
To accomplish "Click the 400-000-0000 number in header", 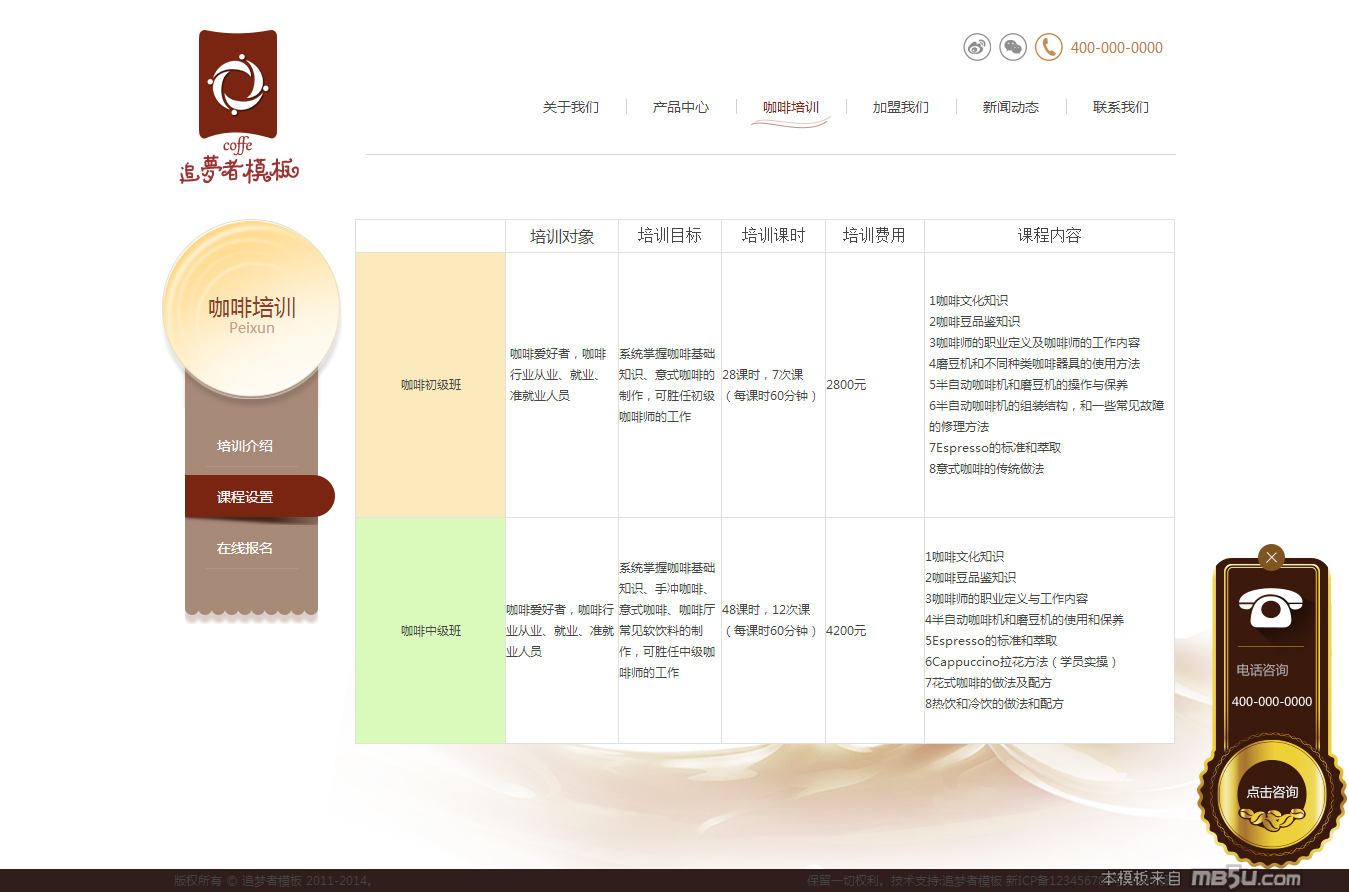I will click(1116, 48).
